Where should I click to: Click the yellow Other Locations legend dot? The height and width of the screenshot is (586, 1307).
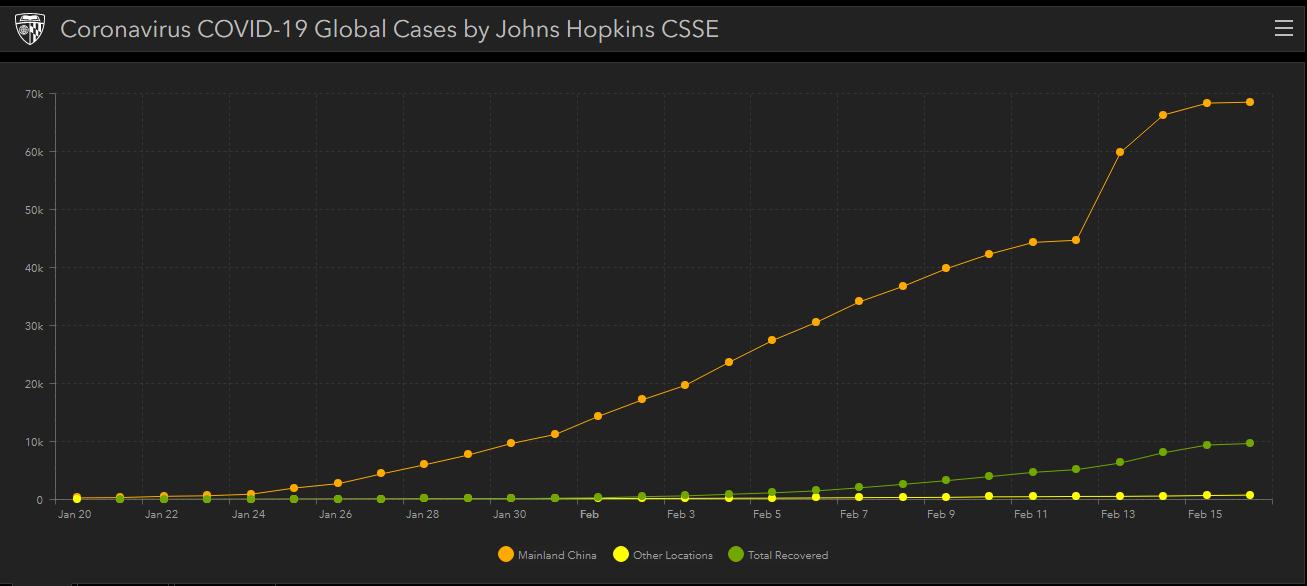(x=621, y=555)
